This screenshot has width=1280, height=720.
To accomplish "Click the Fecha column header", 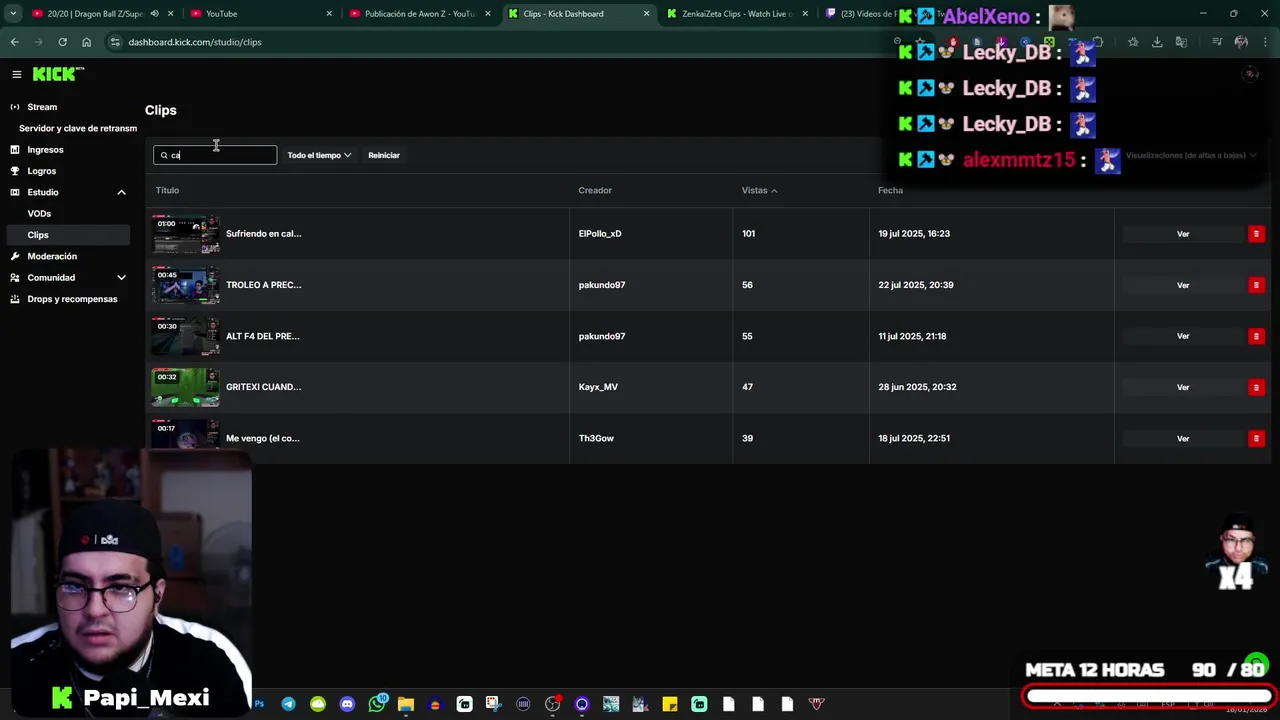I will point(890,190).
